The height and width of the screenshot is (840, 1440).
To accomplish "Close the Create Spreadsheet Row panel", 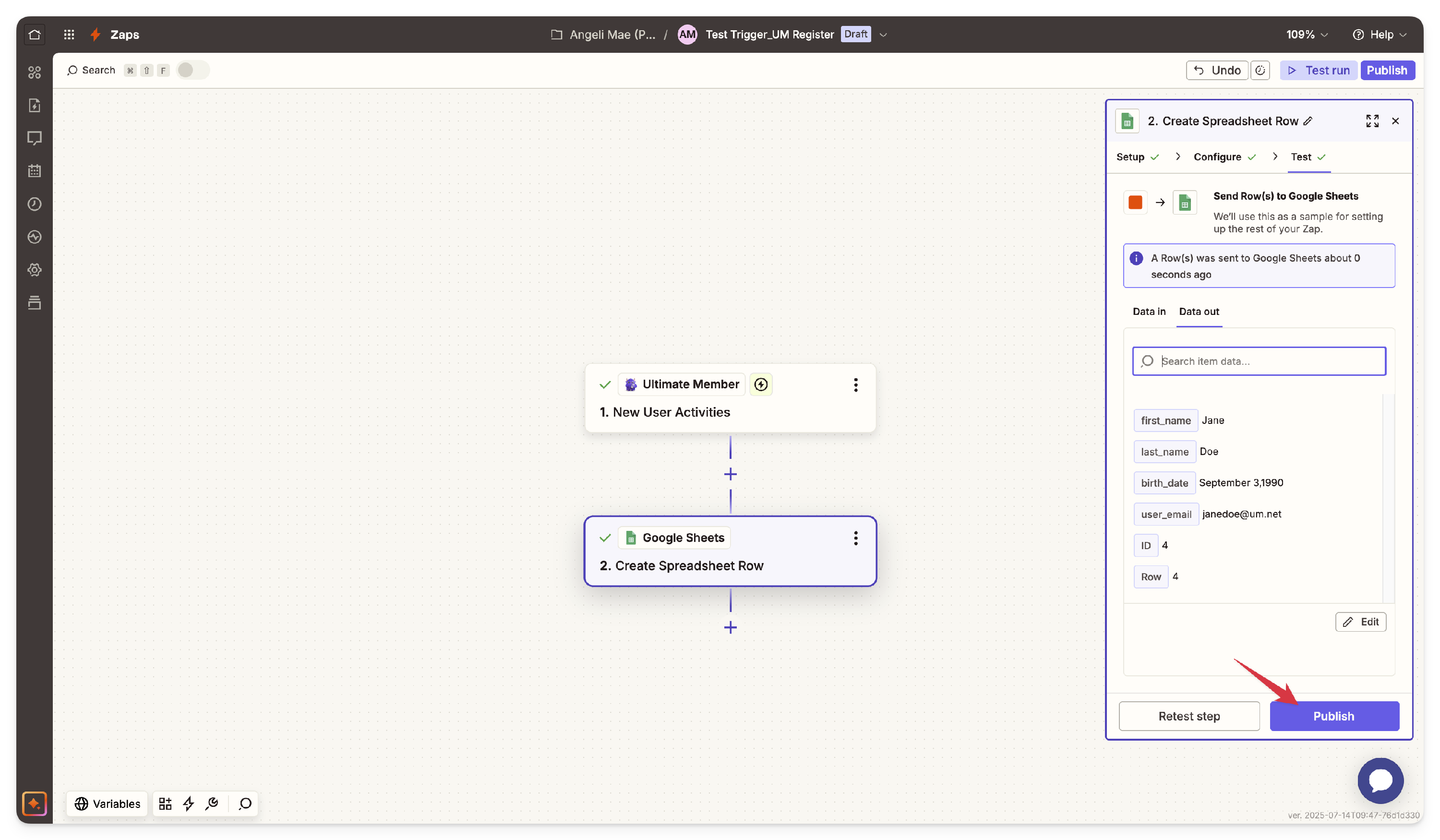I will coord(1395,120).
